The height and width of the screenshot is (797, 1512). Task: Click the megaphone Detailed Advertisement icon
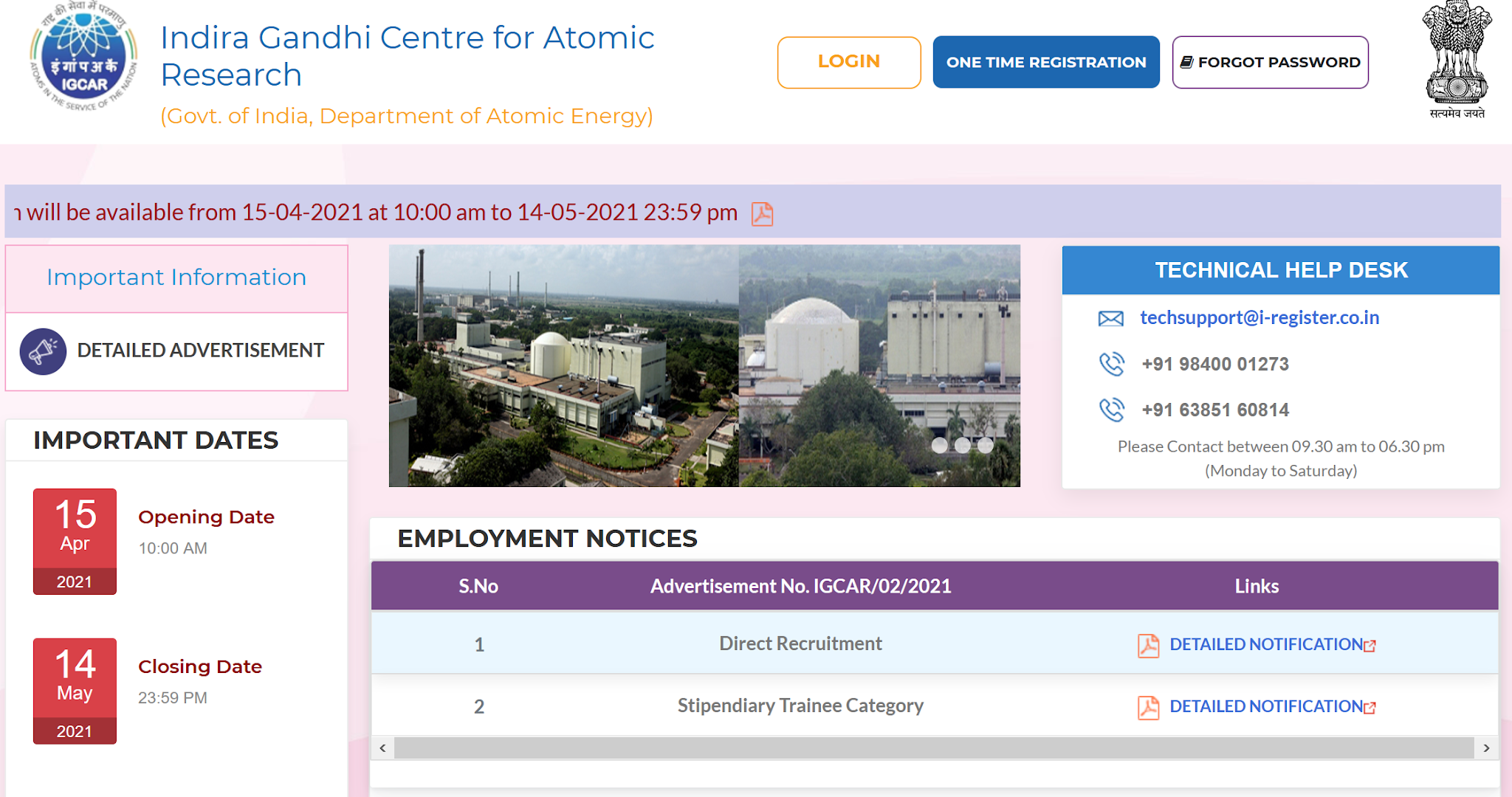coord(43,351)
